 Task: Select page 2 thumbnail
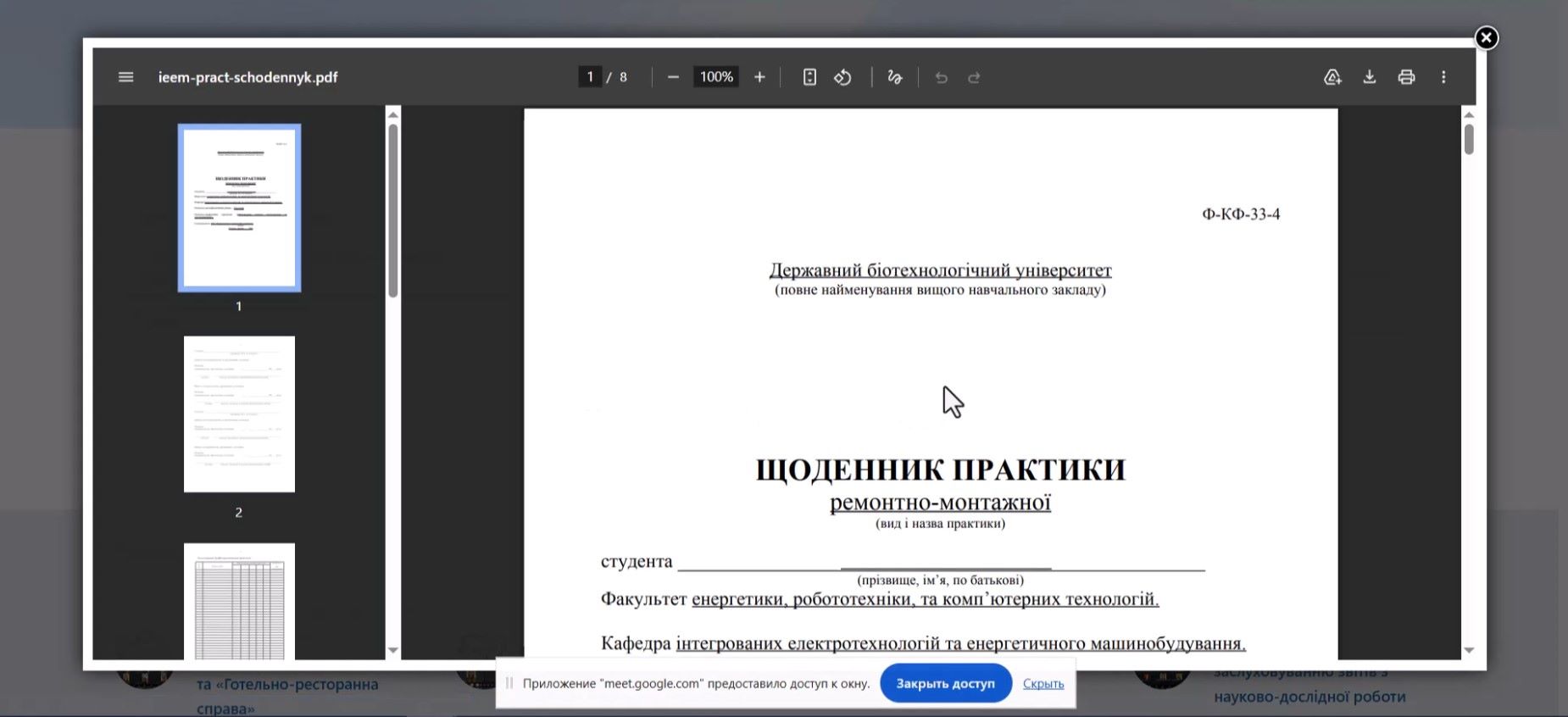[x=239, y=414]
